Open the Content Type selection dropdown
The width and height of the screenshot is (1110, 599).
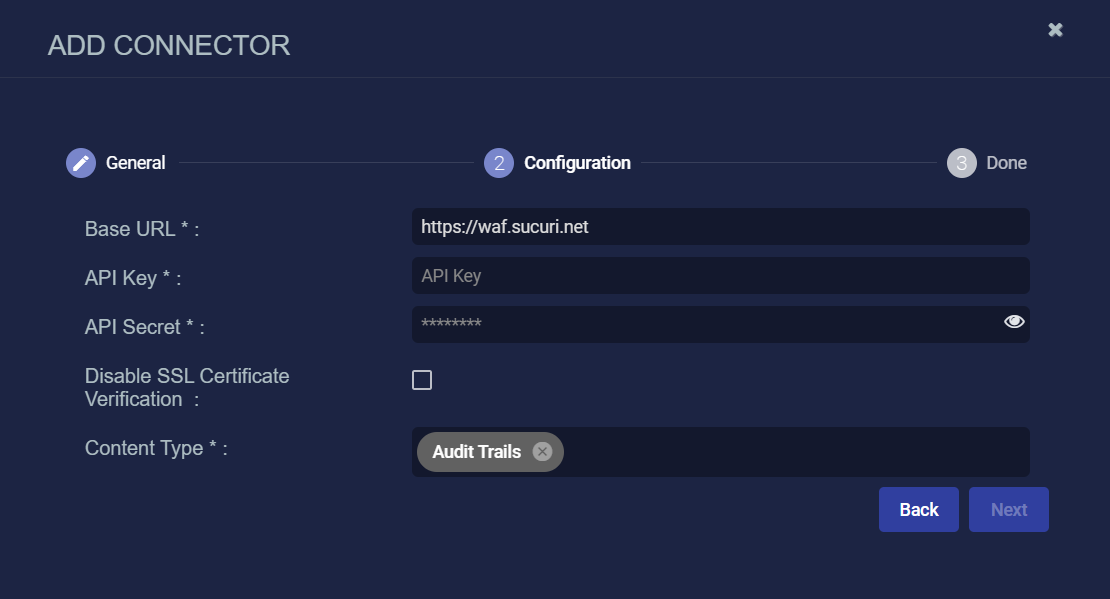tap(796, 452)
